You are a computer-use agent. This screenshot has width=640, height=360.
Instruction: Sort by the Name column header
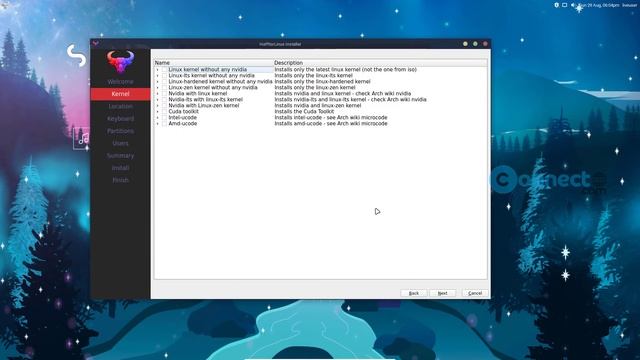pyautogui.click(x=213, y=63)
